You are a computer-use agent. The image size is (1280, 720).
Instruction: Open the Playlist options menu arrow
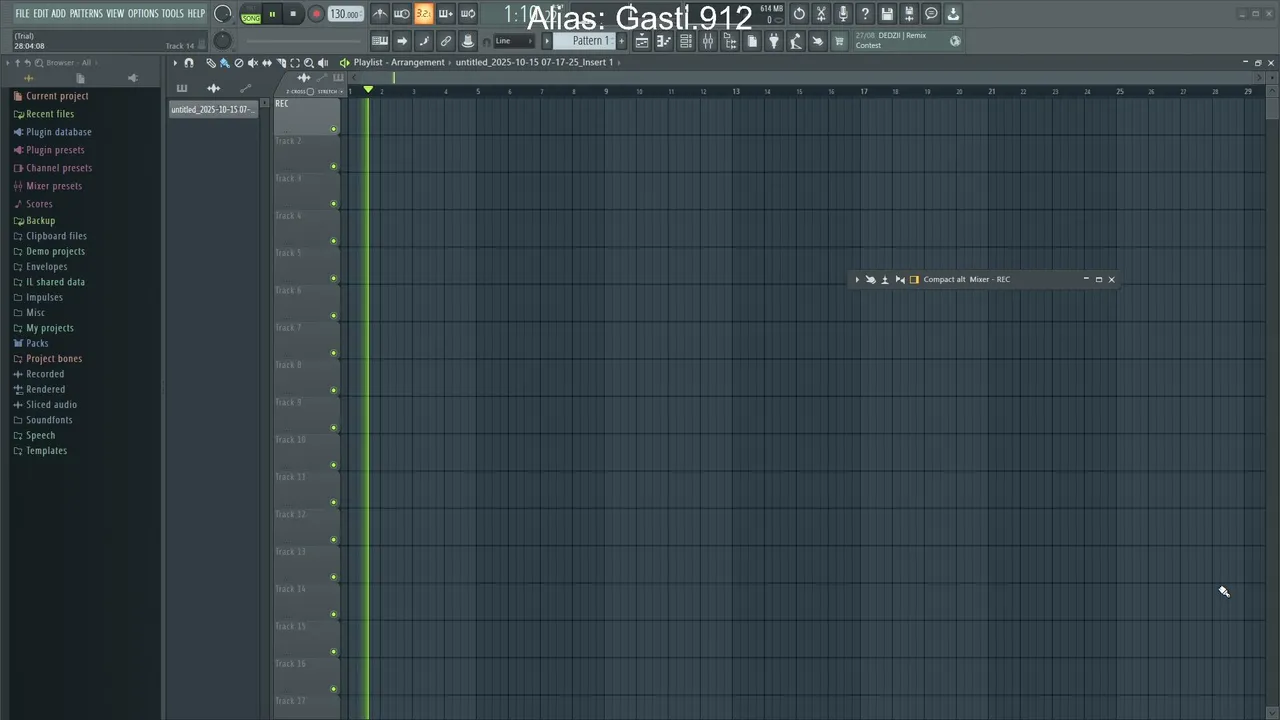(x=175, y=63)
